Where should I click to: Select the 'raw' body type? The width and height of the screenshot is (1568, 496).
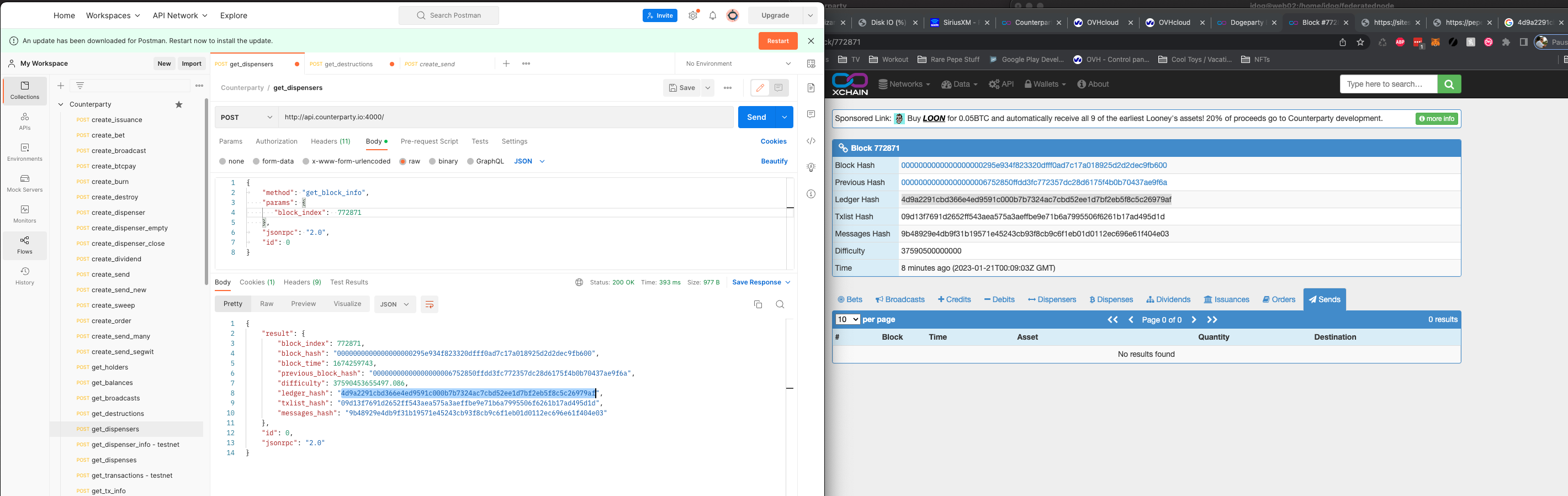(x=403, y=161)
